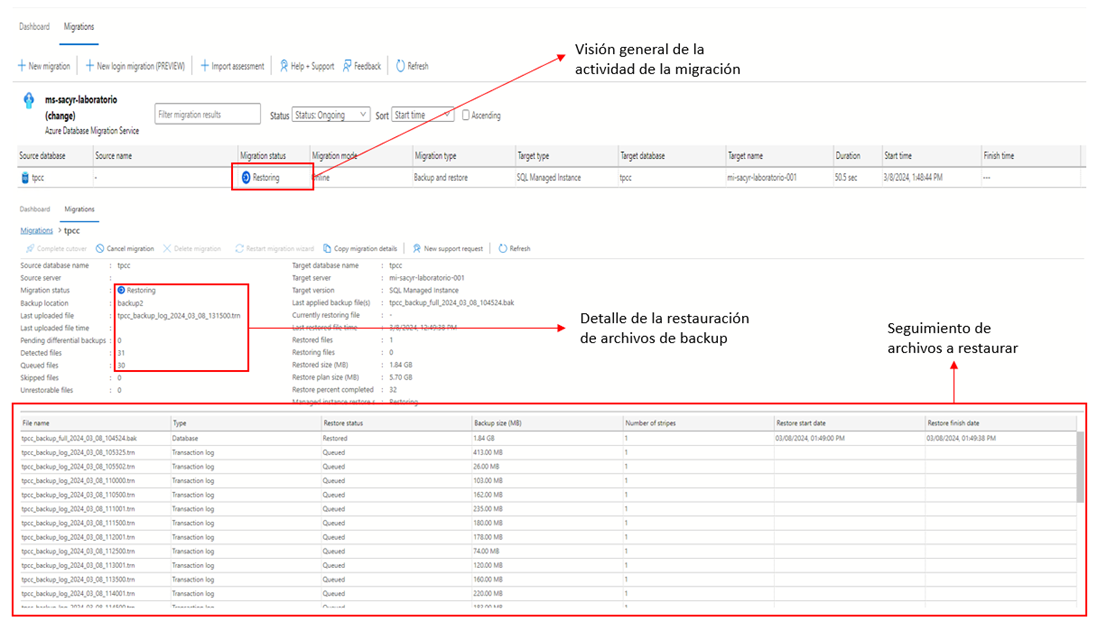Switch to Dashboard tab above the New migration toolbar
The width and height of the screenshot is (1098, 631).
34,27
